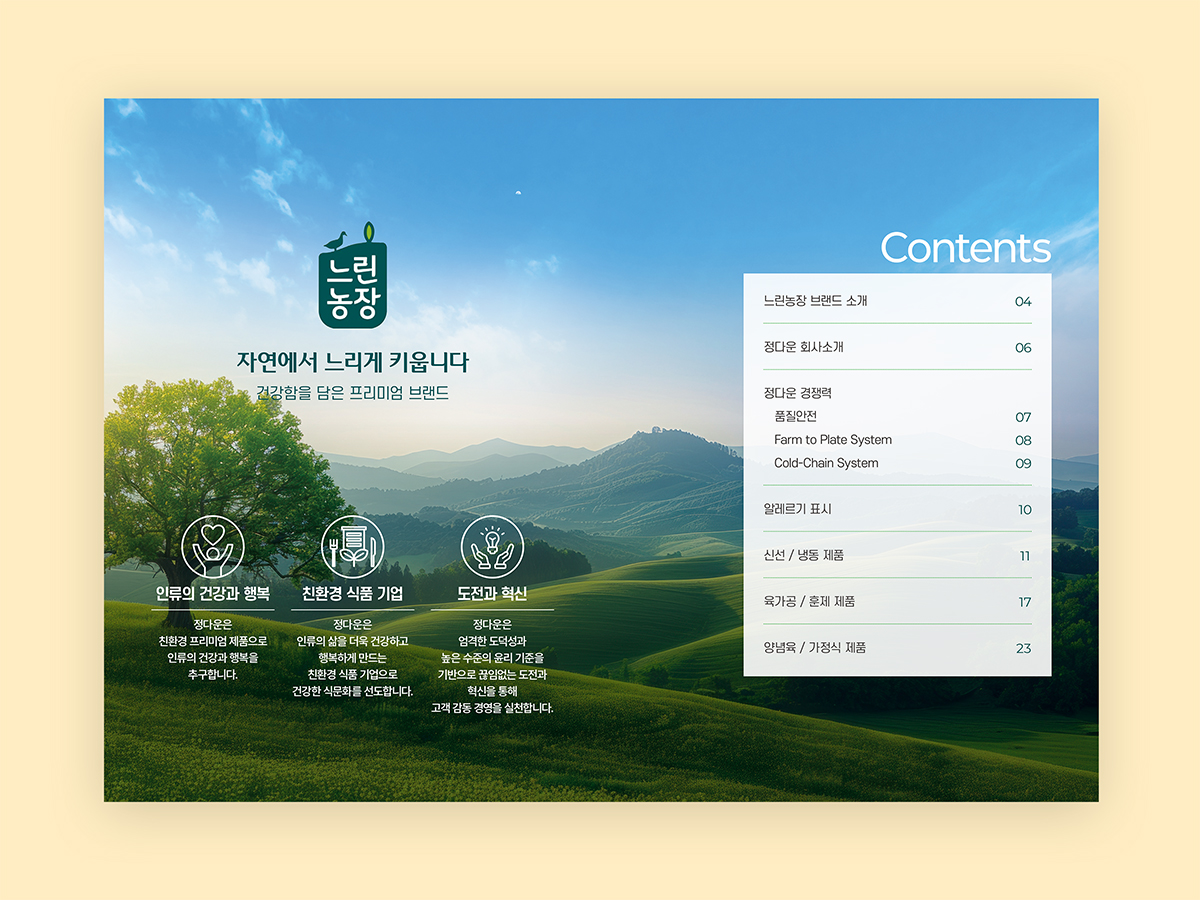Open the 정다운 회사소개 contents entry
The image size is (1200, 900).
point(803,347)
